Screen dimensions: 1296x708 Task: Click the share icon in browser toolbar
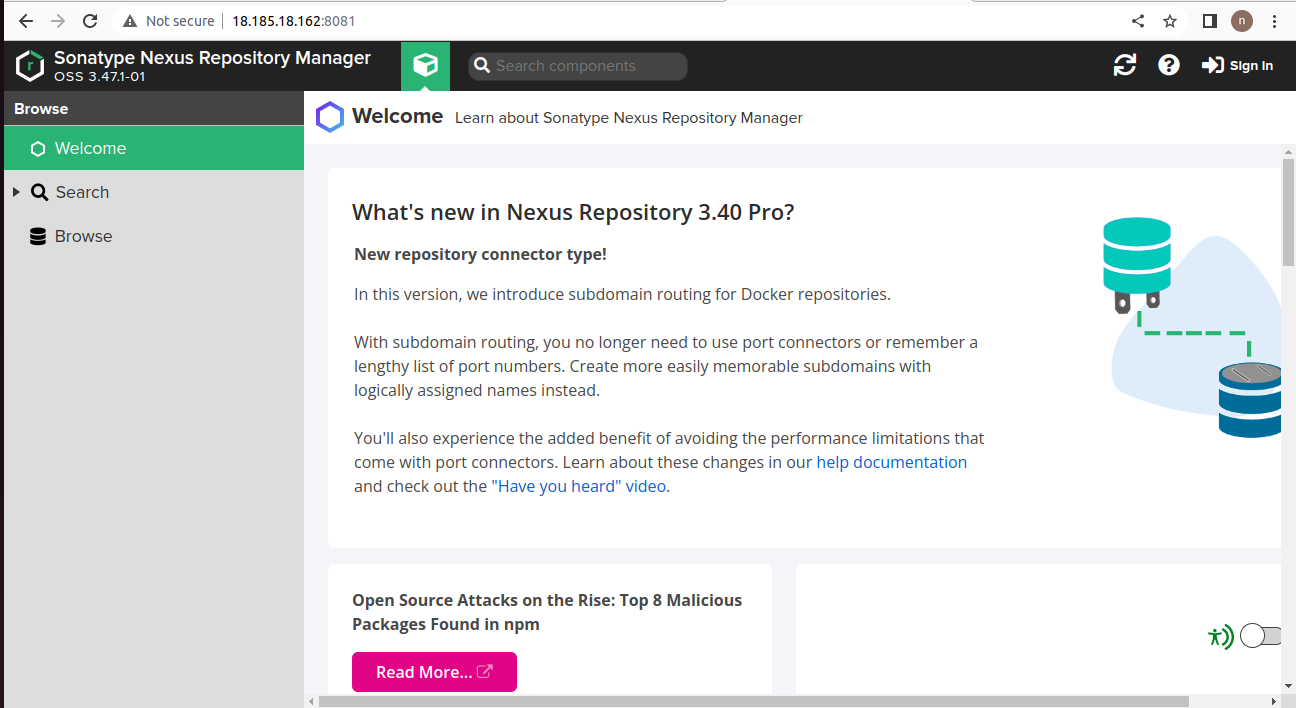(1137, 20)
